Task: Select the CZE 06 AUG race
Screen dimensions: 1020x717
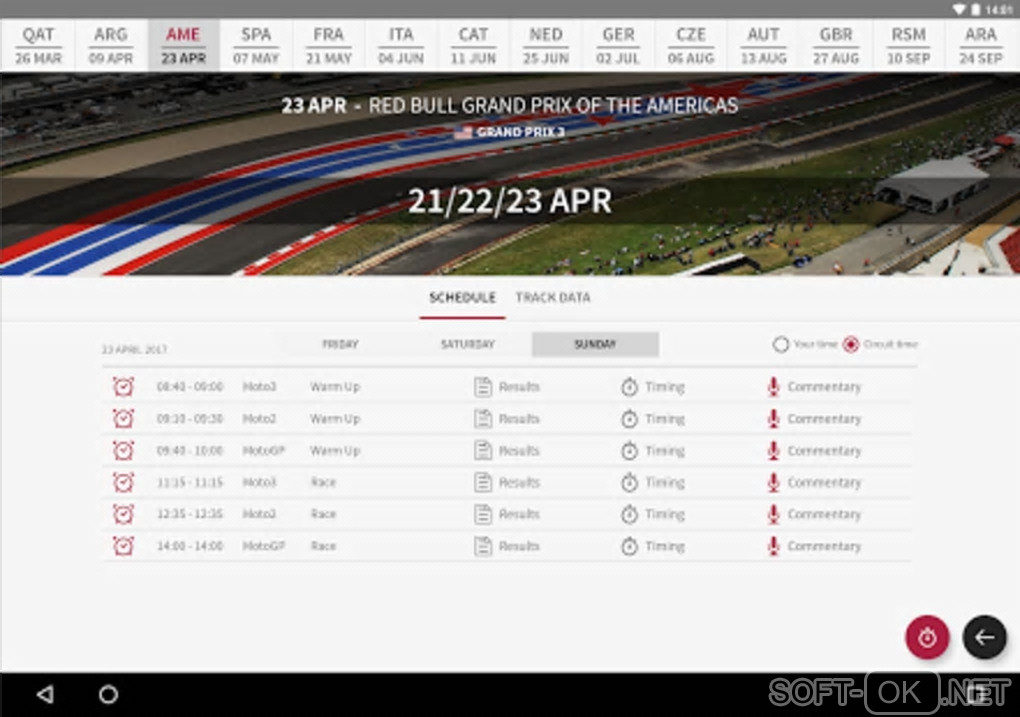Action: pos(691,45)
